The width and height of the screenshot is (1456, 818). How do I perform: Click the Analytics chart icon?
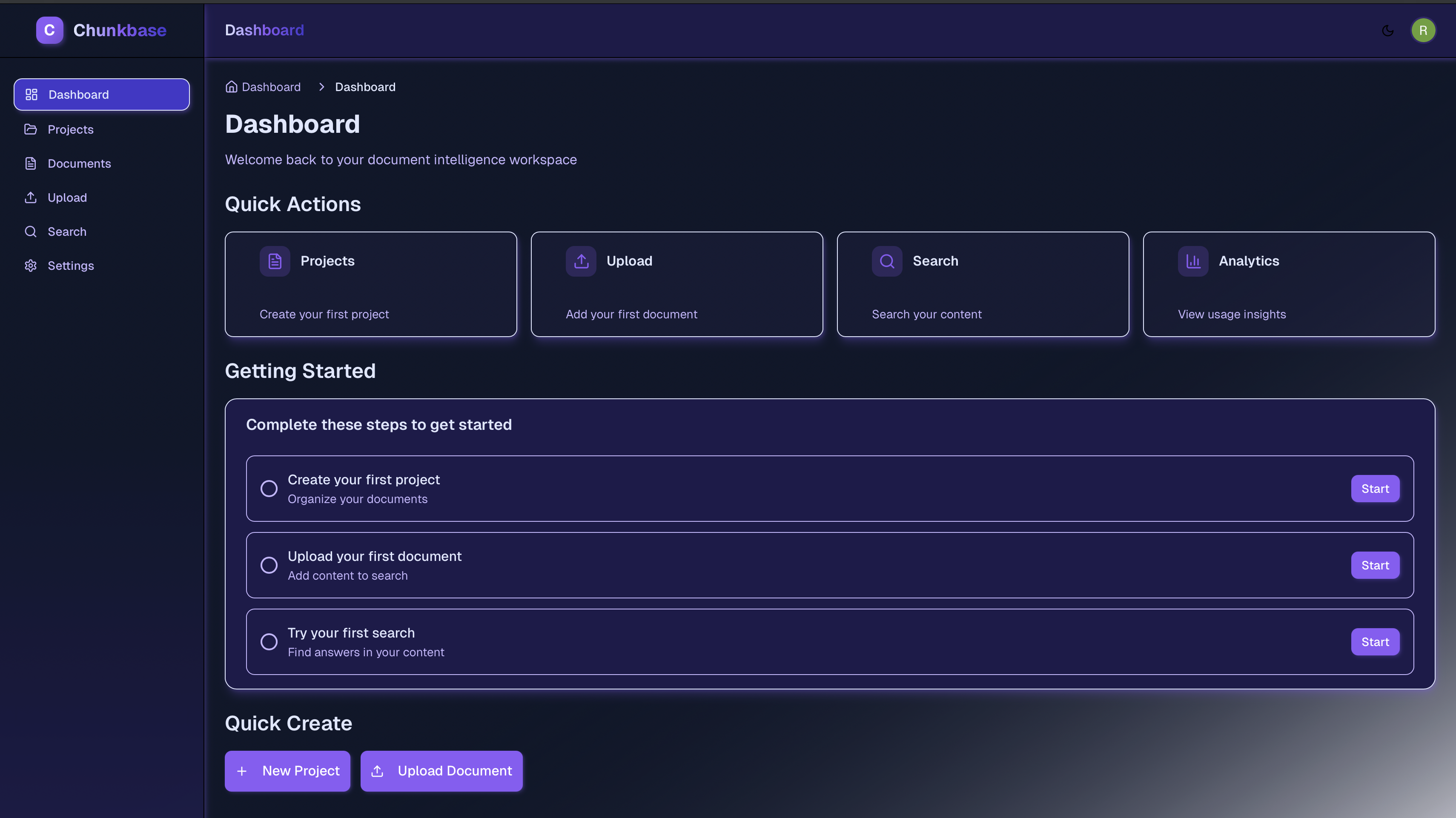point(1192,260)
